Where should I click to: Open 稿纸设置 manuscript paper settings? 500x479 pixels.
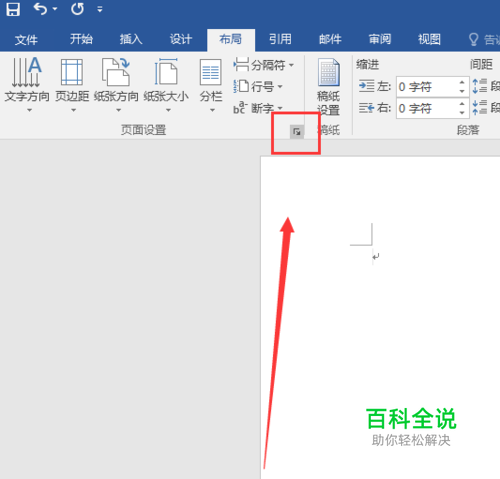pos(328,87)
